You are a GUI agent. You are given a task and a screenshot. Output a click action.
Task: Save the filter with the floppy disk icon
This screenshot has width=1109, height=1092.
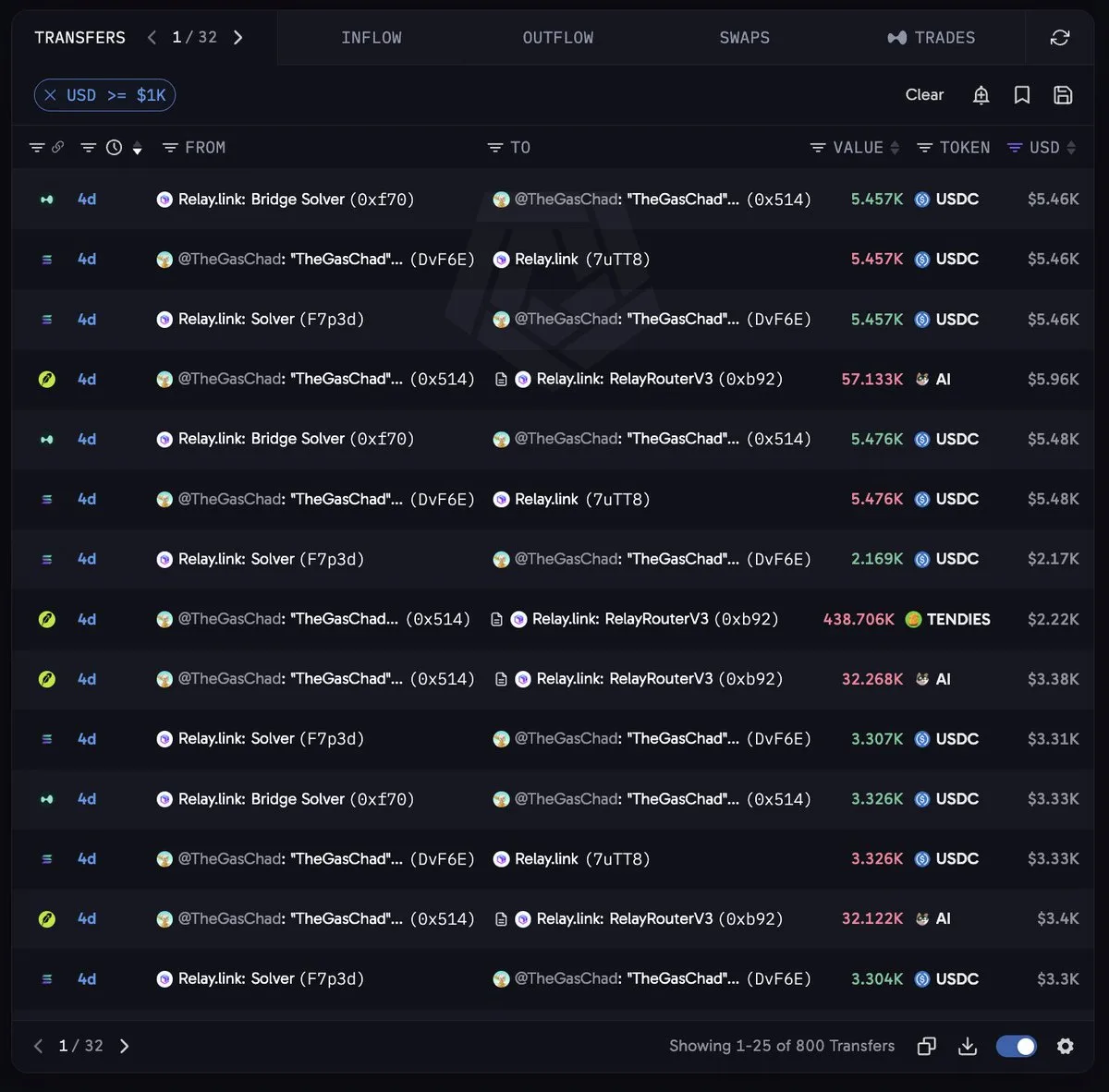(1063, 95)
